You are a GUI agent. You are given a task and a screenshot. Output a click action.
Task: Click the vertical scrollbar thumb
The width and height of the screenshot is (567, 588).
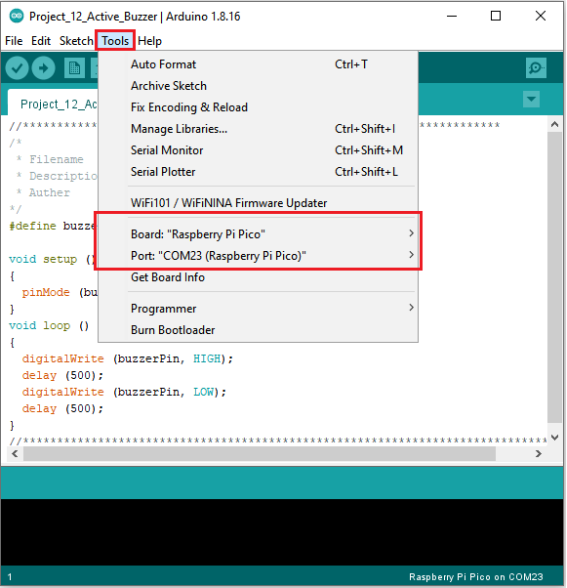coord(555,277)
